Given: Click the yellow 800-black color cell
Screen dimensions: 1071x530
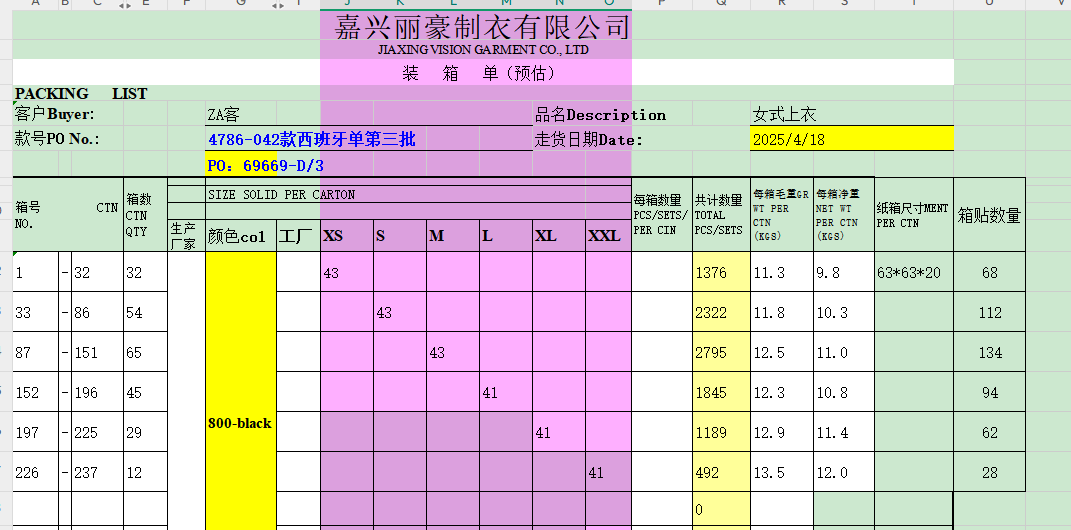Looking at the screenshot, I should coord(240,423).
